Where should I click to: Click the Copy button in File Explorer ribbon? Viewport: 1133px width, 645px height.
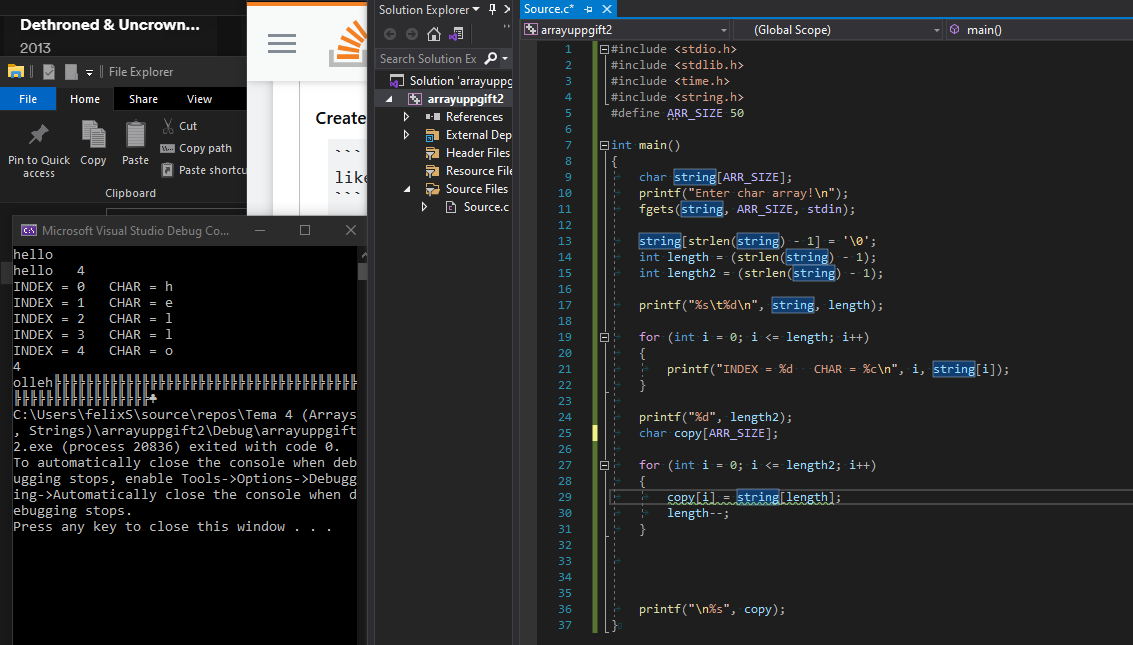pyautogui.click(x=93, y=143)
